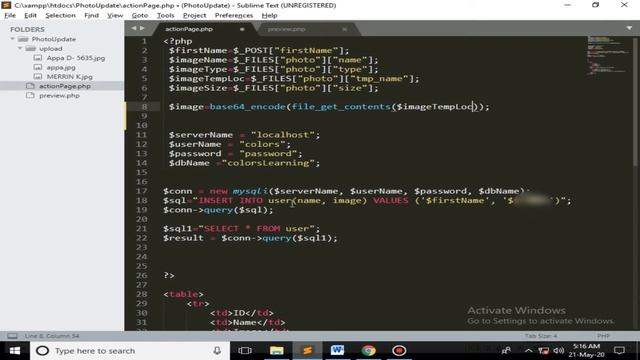The image size is (640, 360).
Task: Open Task View from taskbar
Action: [x=245, y=351]
